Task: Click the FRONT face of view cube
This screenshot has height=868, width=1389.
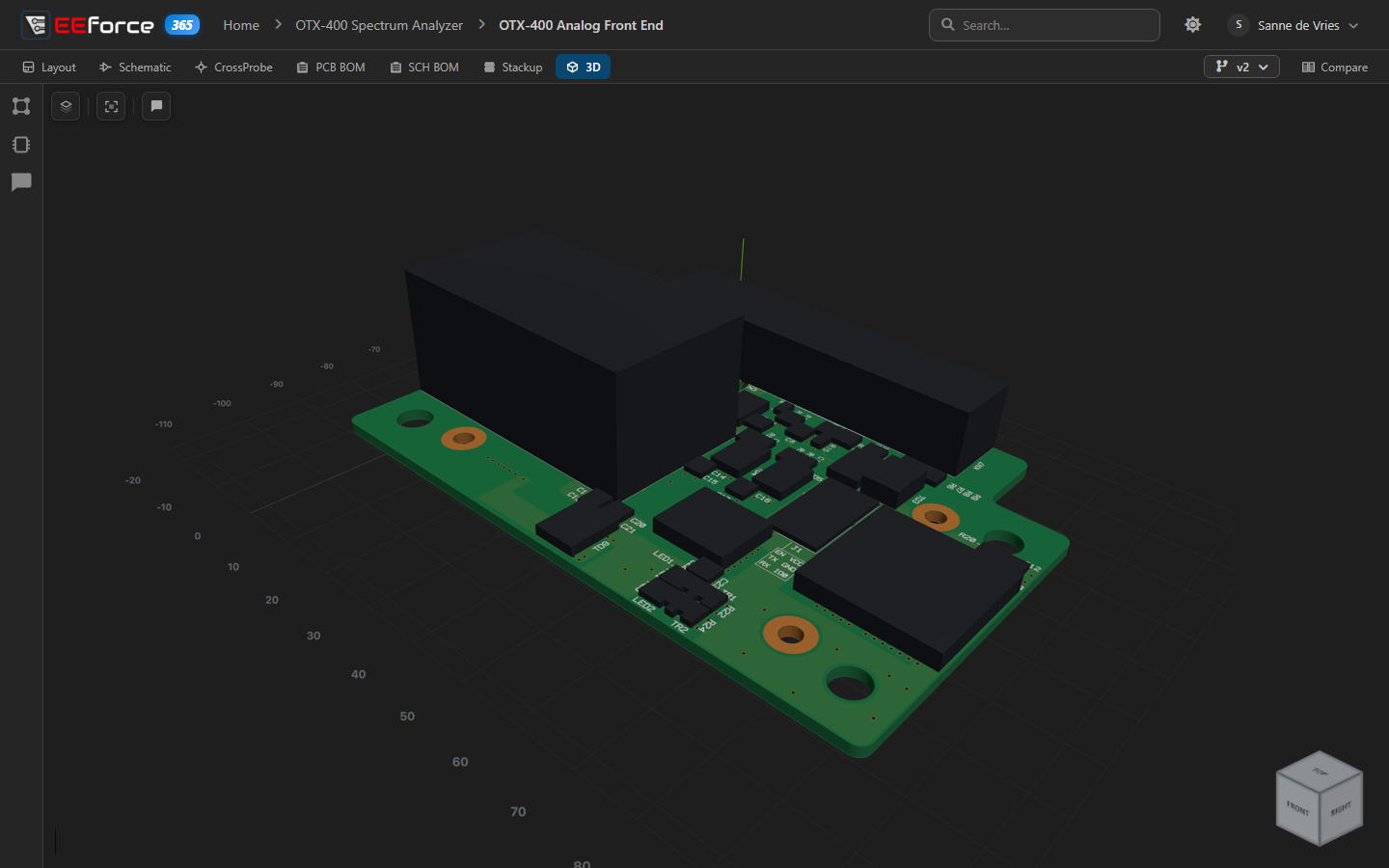Action: (1297, 808)
